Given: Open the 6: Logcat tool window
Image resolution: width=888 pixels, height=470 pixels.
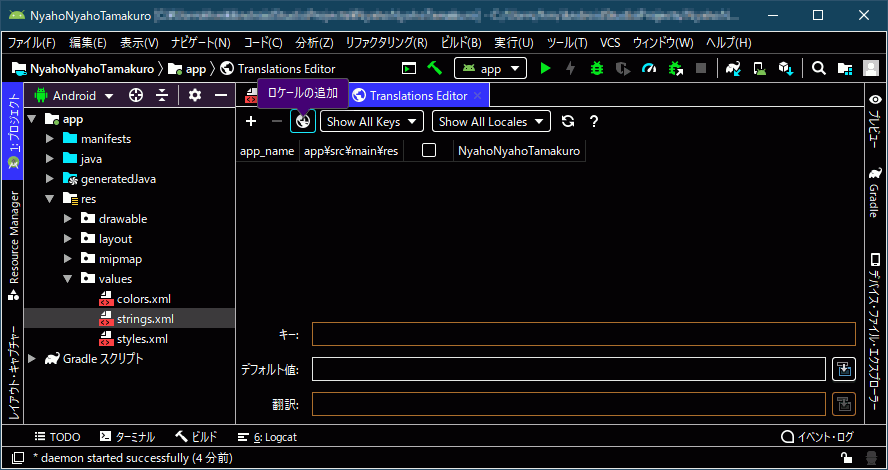Looking at the screenshot, I should click(x=267, y=437).
